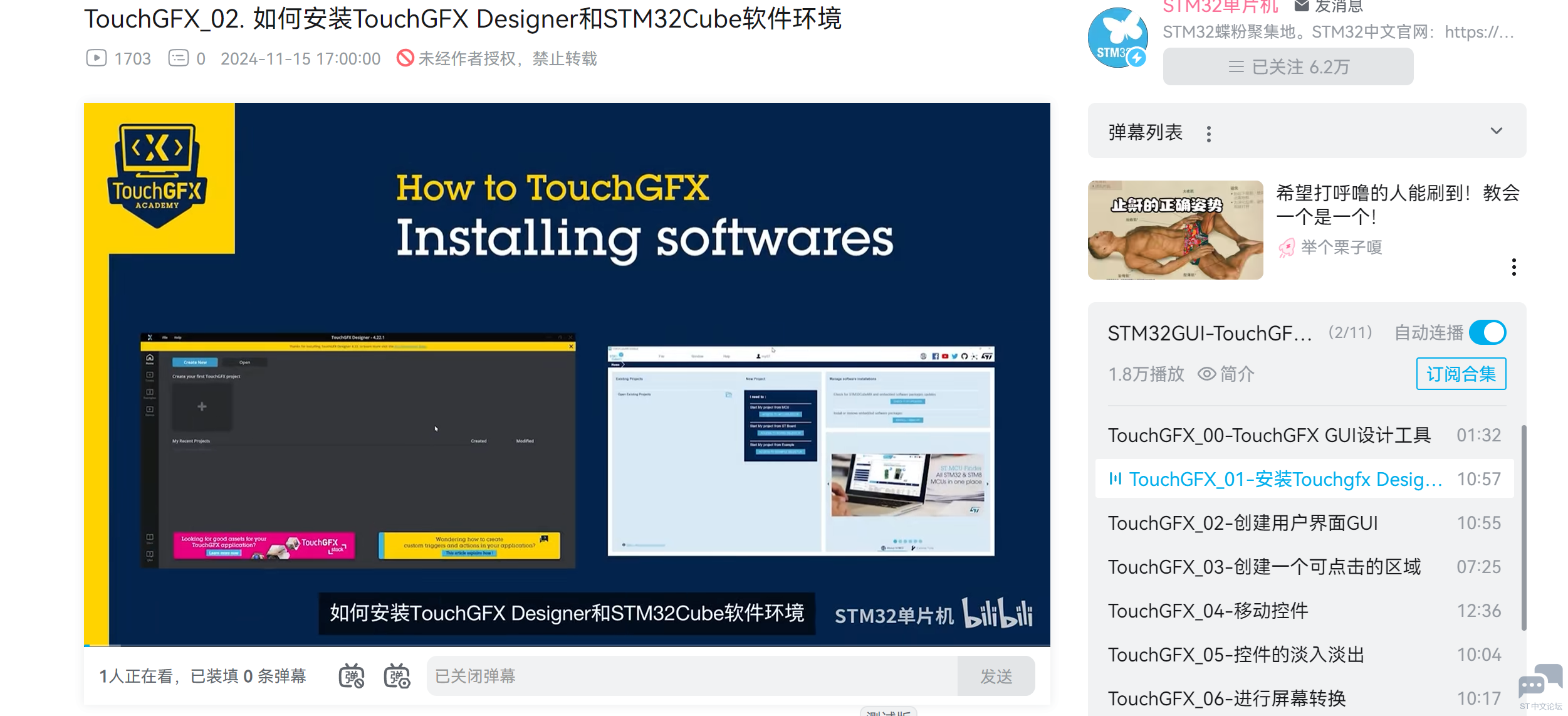Toggle danmaku display icon under the player
This screenshot has height=716, width=1568.
(x=352, y=676)
